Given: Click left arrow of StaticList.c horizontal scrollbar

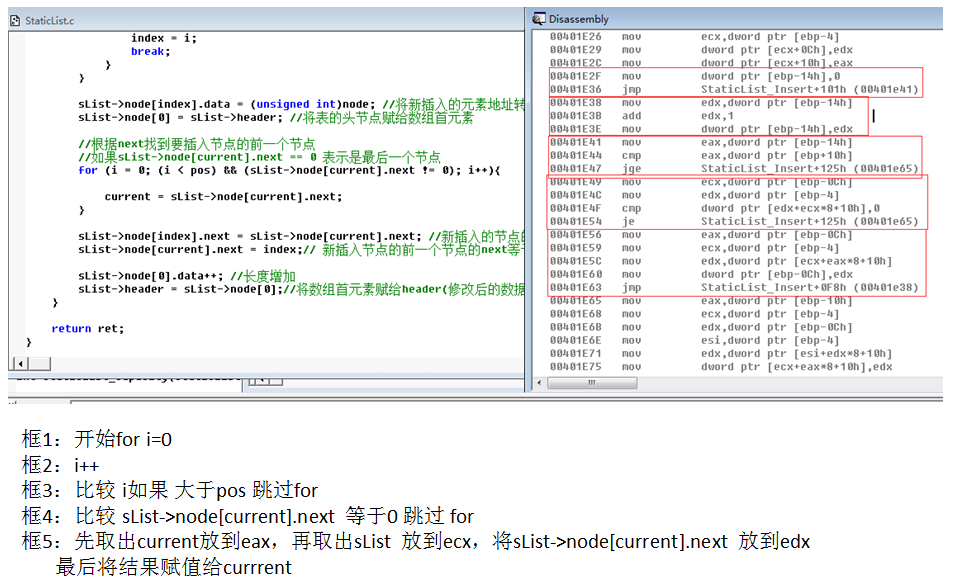Looking at the screenshot, I should click(x=20, y=364).
